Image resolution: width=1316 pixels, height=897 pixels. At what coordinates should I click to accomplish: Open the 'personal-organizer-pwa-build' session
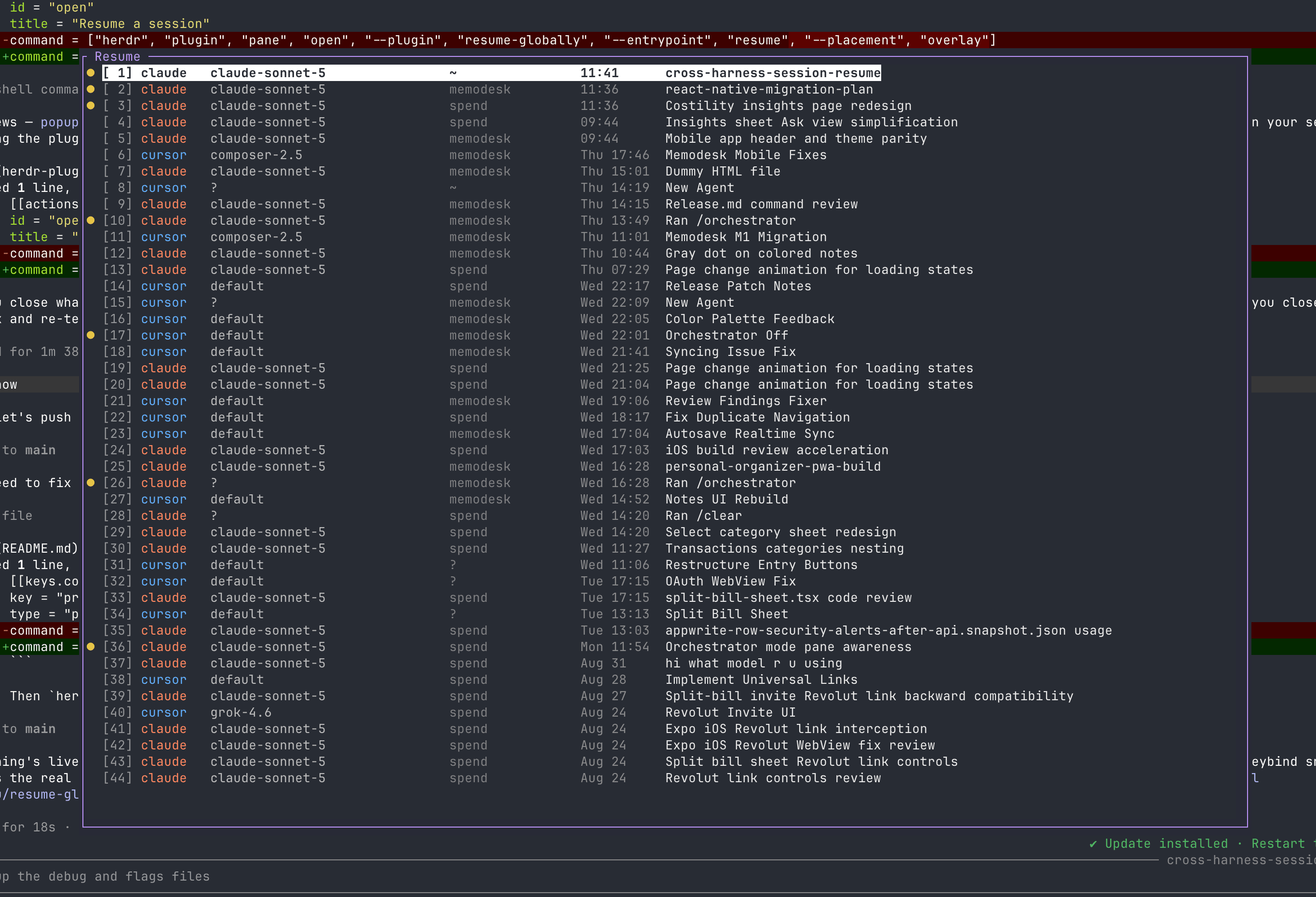click(x=492, y=467)
